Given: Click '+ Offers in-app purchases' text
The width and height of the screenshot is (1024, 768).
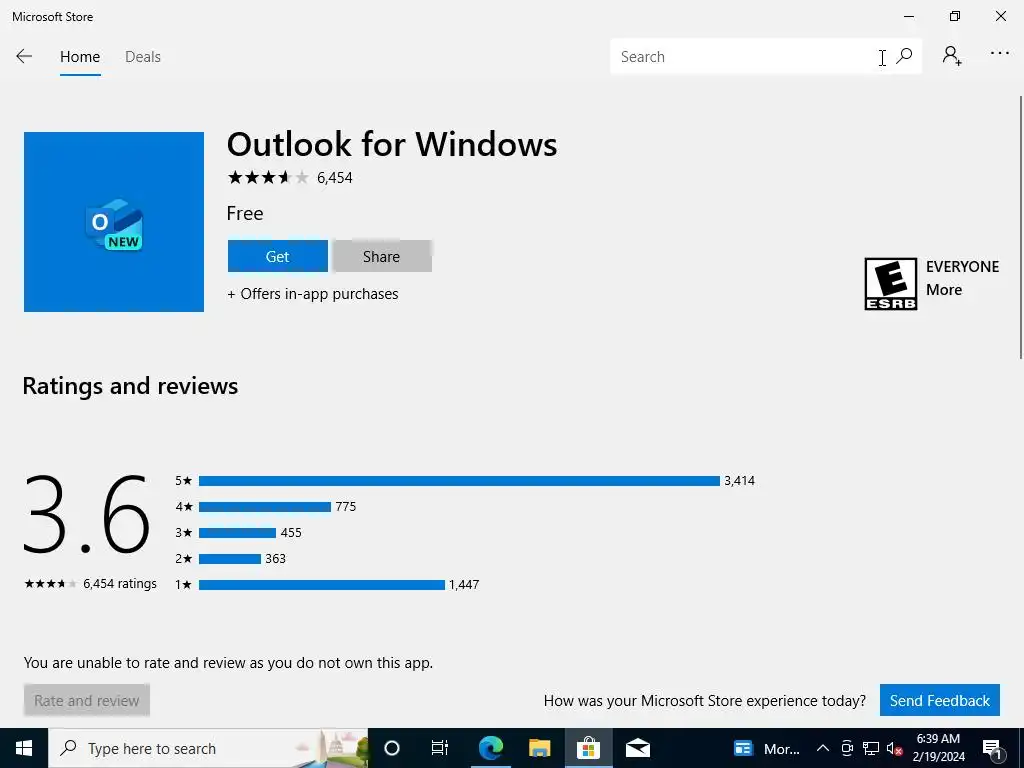Looking at the screenshot, I should coord(313,294).
